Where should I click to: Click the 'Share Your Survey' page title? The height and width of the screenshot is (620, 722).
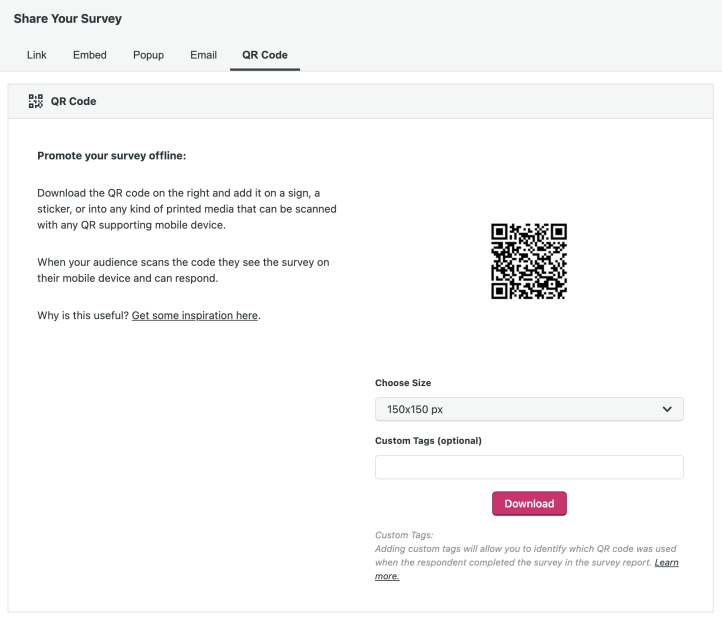68,19
